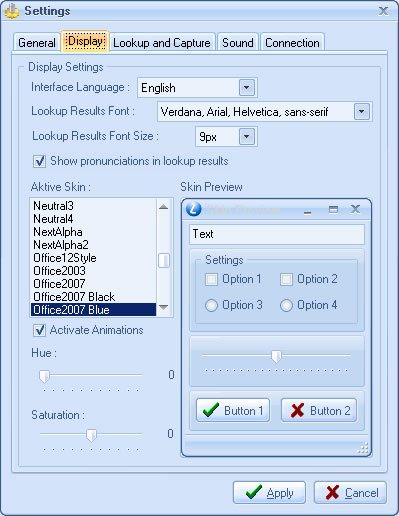Click the Settings window app icon
Image resolution: width=399 pixels, height=516 pixels.
tap(12, 11)
